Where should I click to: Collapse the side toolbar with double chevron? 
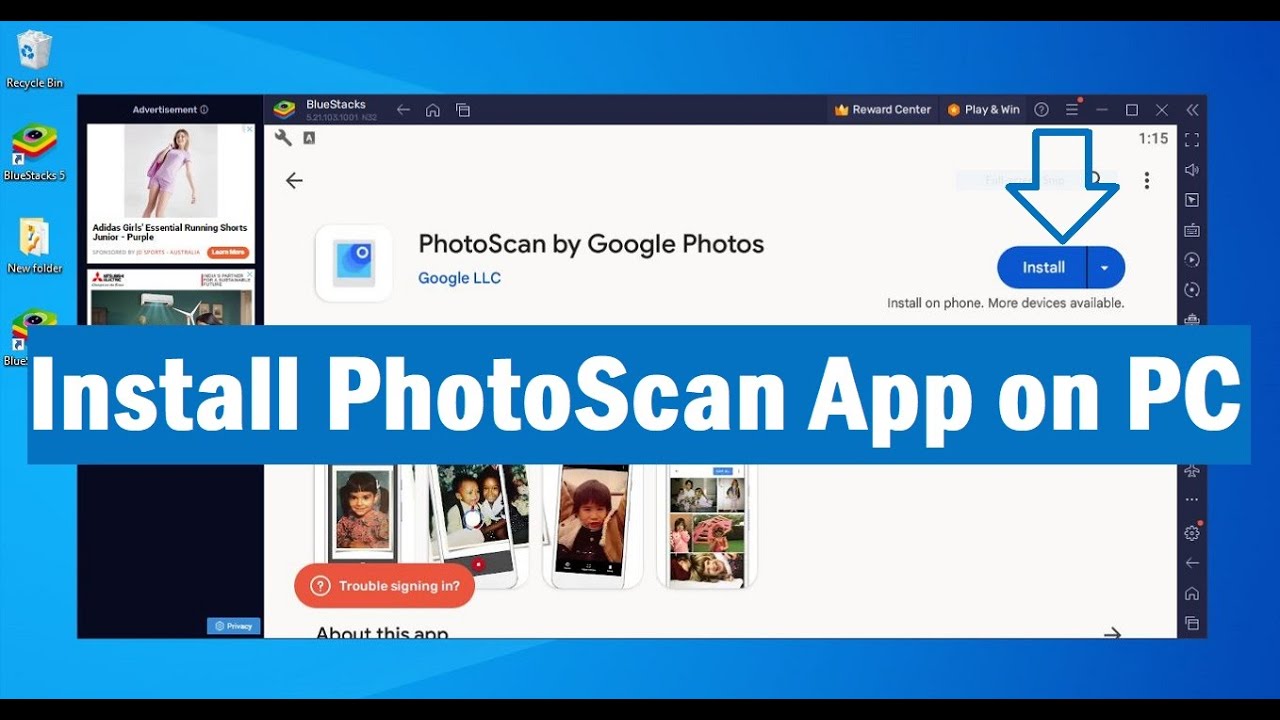click(x=1192, y=110)
